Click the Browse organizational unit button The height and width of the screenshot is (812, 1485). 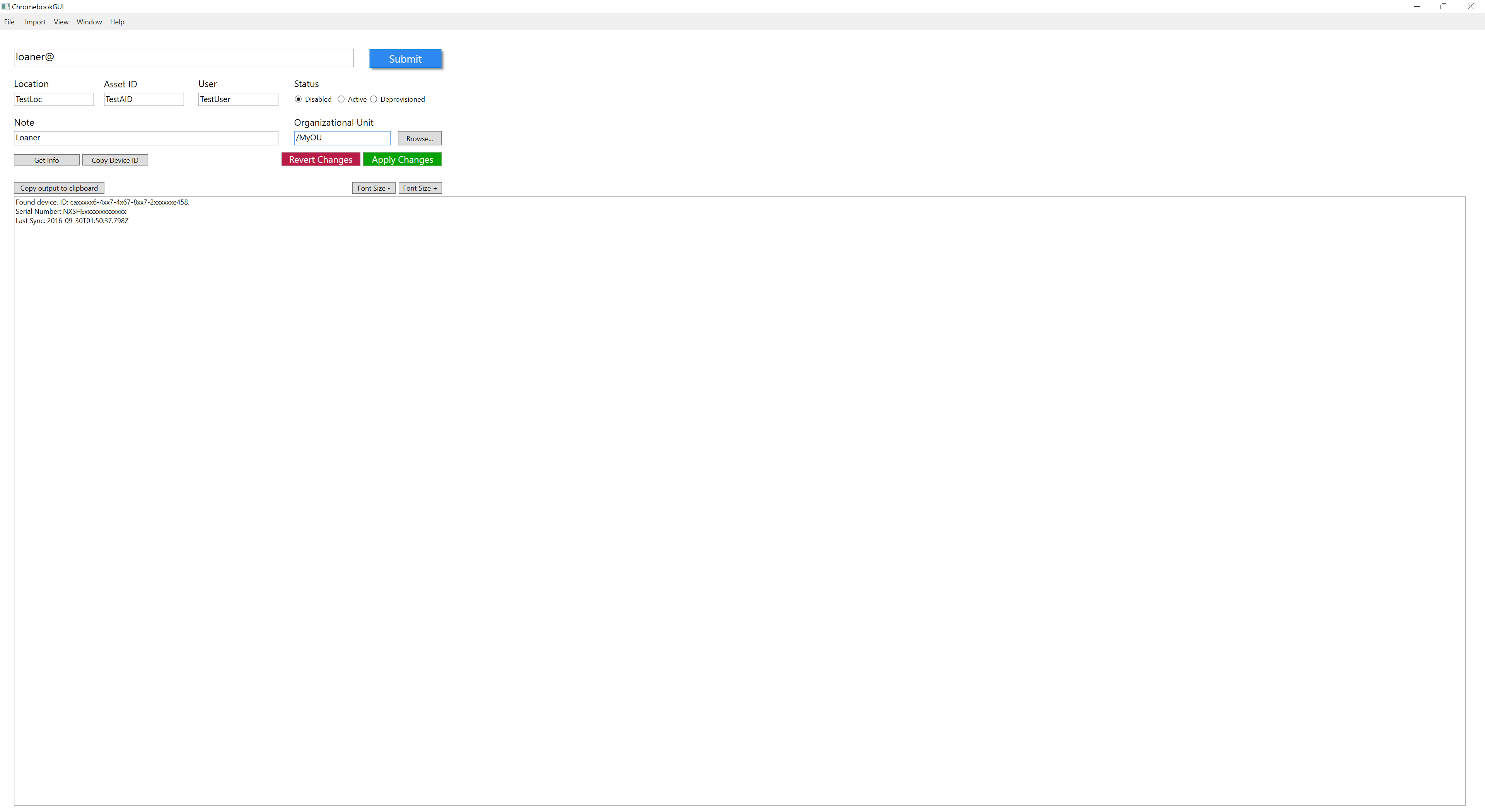tap(419, 138)
